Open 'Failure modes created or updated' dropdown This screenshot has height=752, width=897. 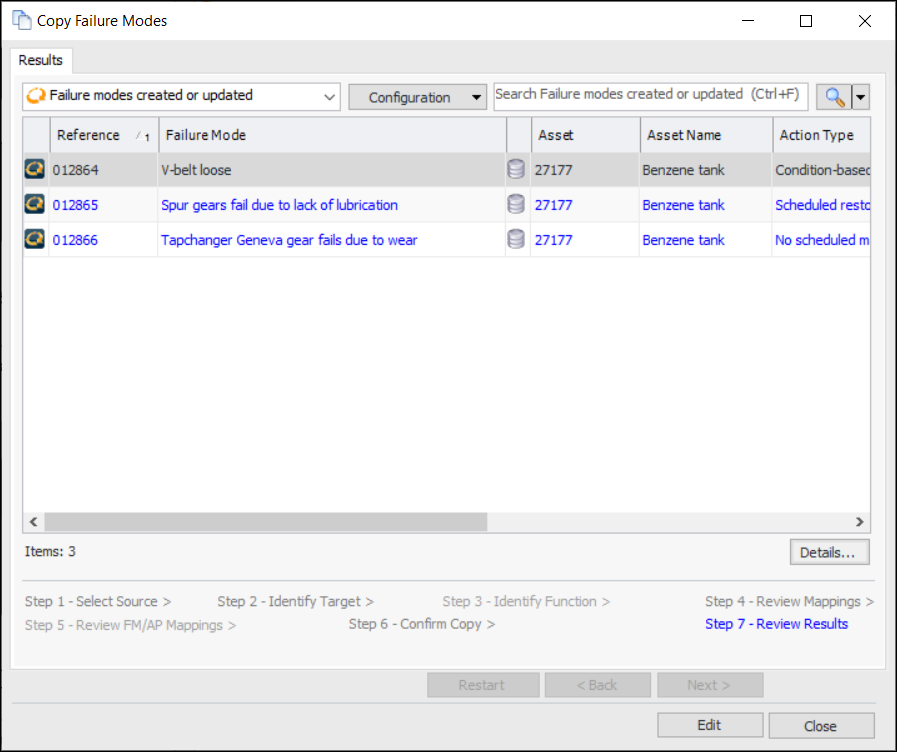tap(181, 96)
